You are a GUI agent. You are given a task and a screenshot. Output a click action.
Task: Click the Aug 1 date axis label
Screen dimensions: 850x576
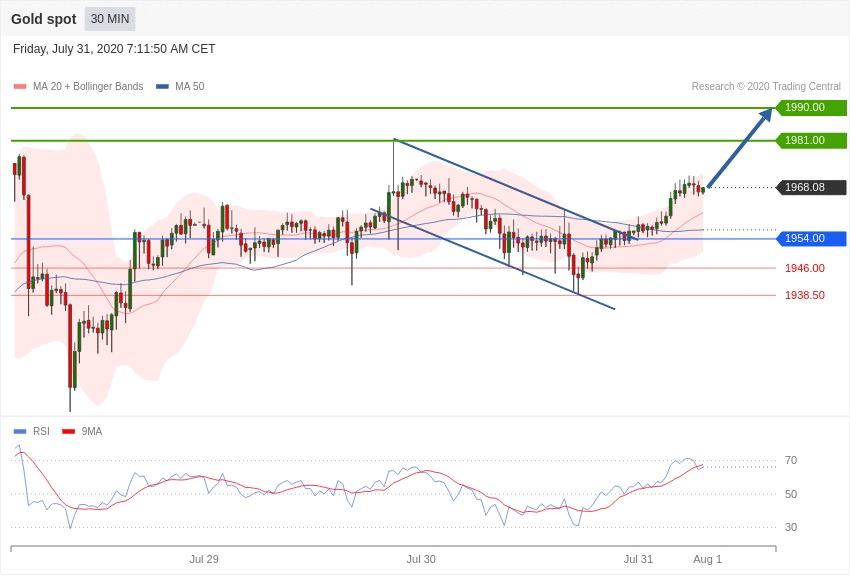coord(707,559)
